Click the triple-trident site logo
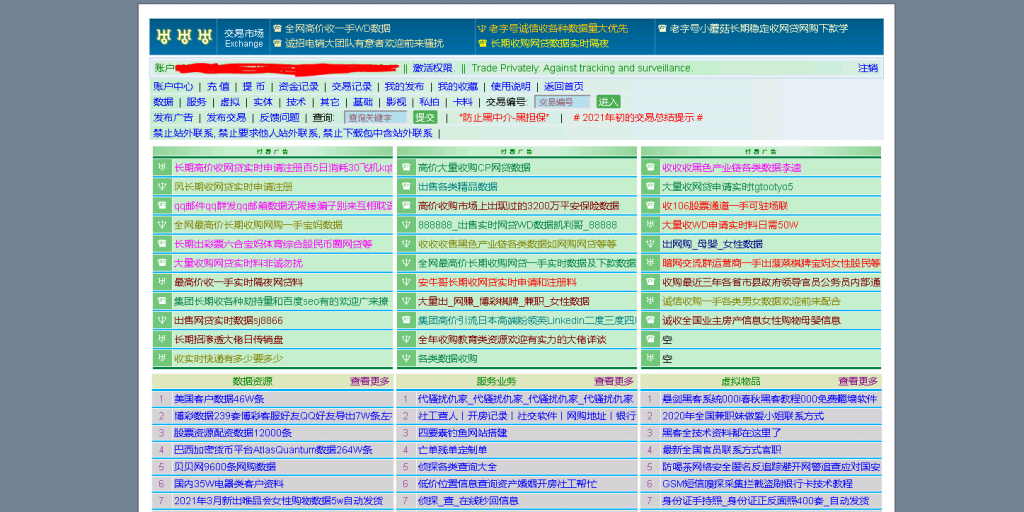This screenshot has width=1024, height=512. click(185, 37)
